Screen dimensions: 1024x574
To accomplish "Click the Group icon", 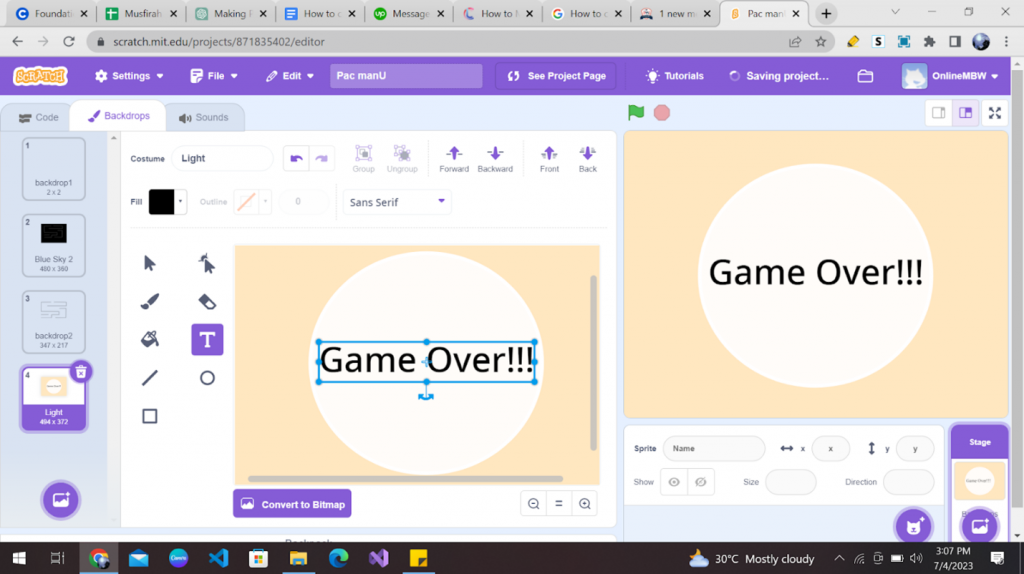I will click(363, 159).
